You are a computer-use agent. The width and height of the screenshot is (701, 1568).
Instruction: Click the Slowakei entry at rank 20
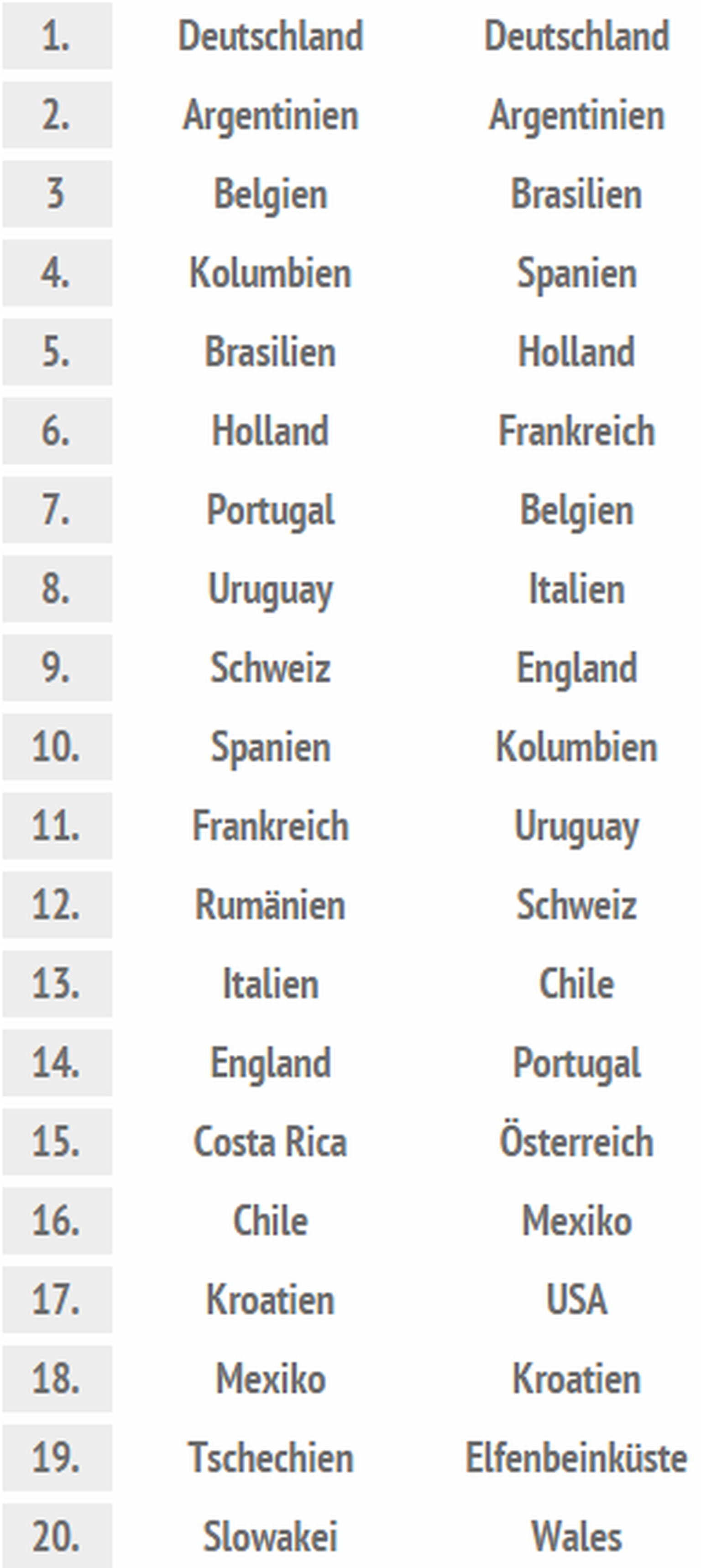point(270,1537)
